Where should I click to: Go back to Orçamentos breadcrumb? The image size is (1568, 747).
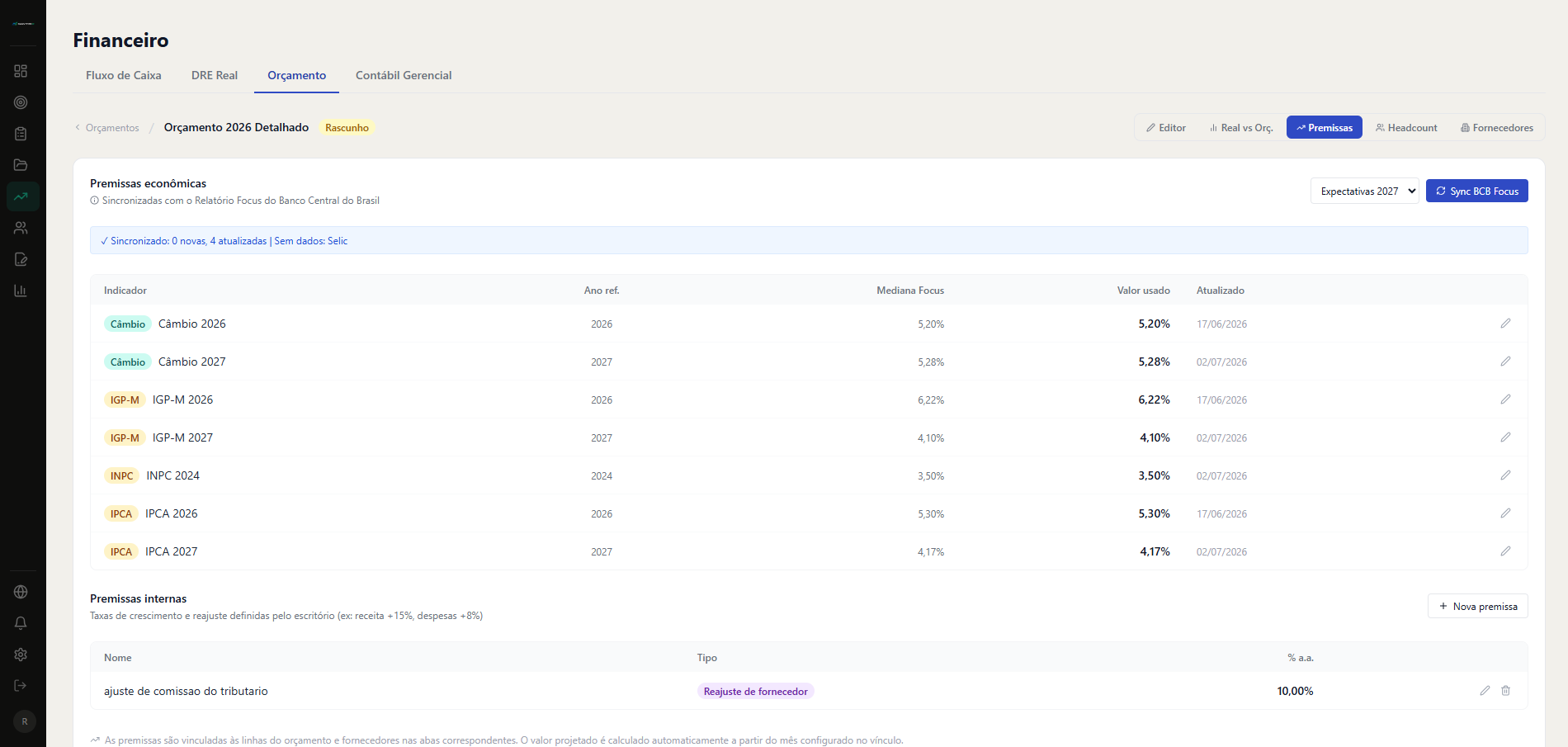[x=107, y=128]
